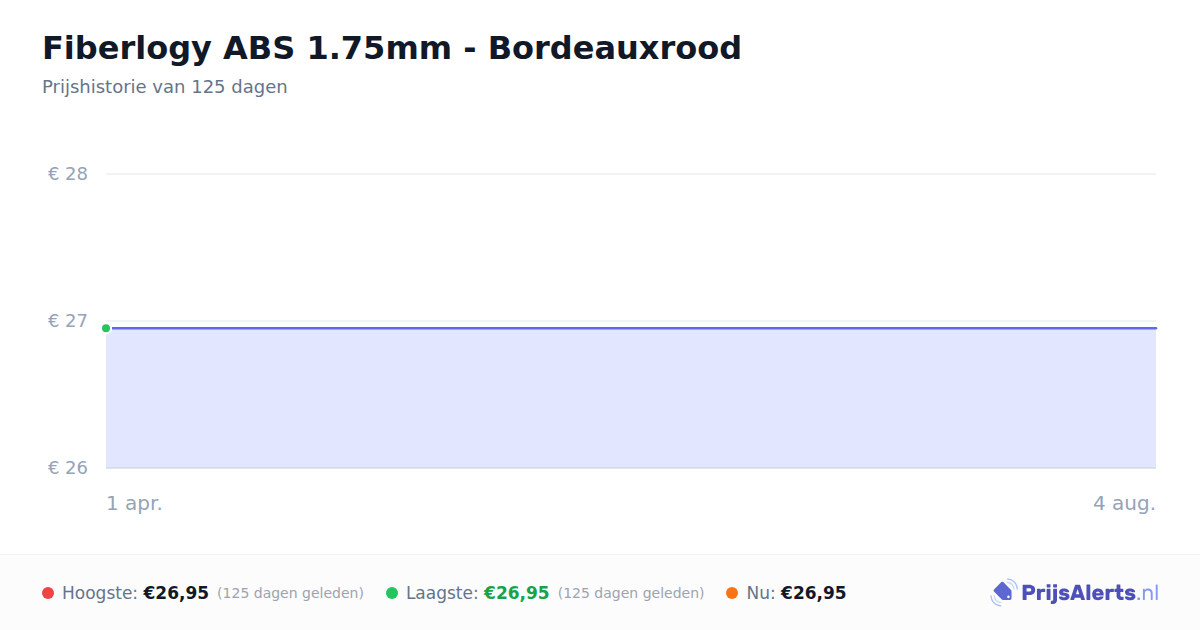
Task: Click '125 dagen geleden' next to Hoogste
Action: tap(290, 593)
